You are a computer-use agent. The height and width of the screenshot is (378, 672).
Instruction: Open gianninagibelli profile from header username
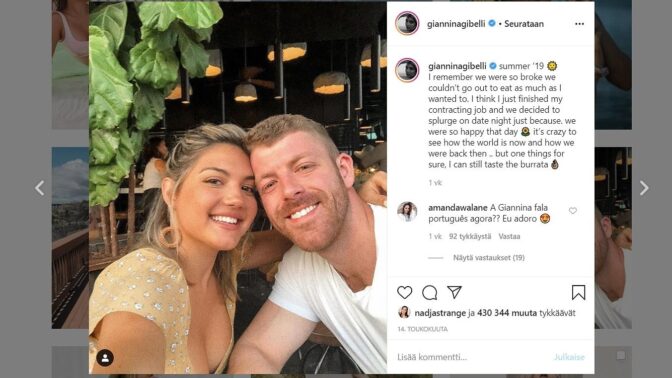(456, 24)
